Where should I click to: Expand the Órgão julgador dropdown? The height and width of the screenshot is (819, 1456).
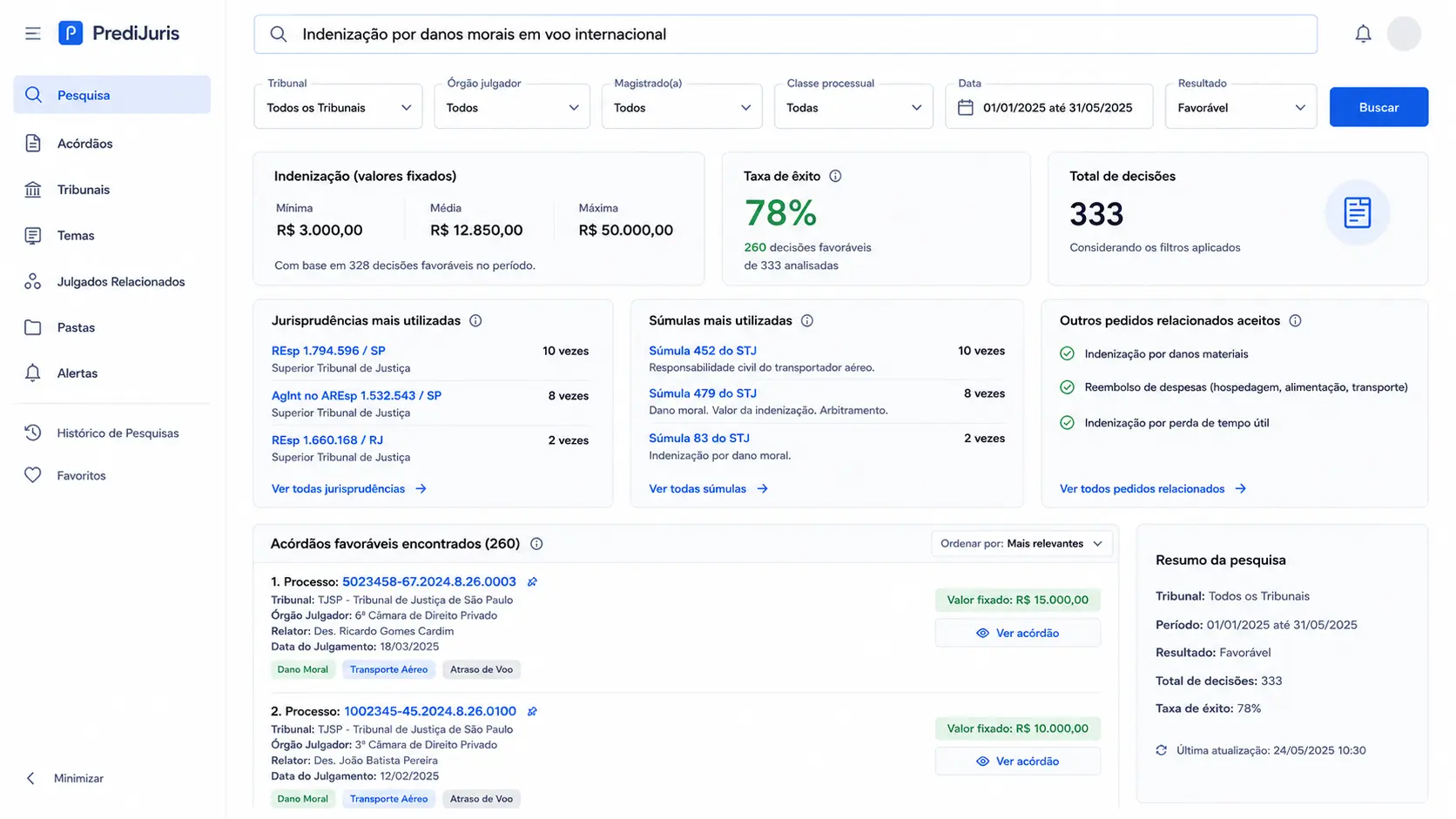pyautogui.click(x=512, y=107)
